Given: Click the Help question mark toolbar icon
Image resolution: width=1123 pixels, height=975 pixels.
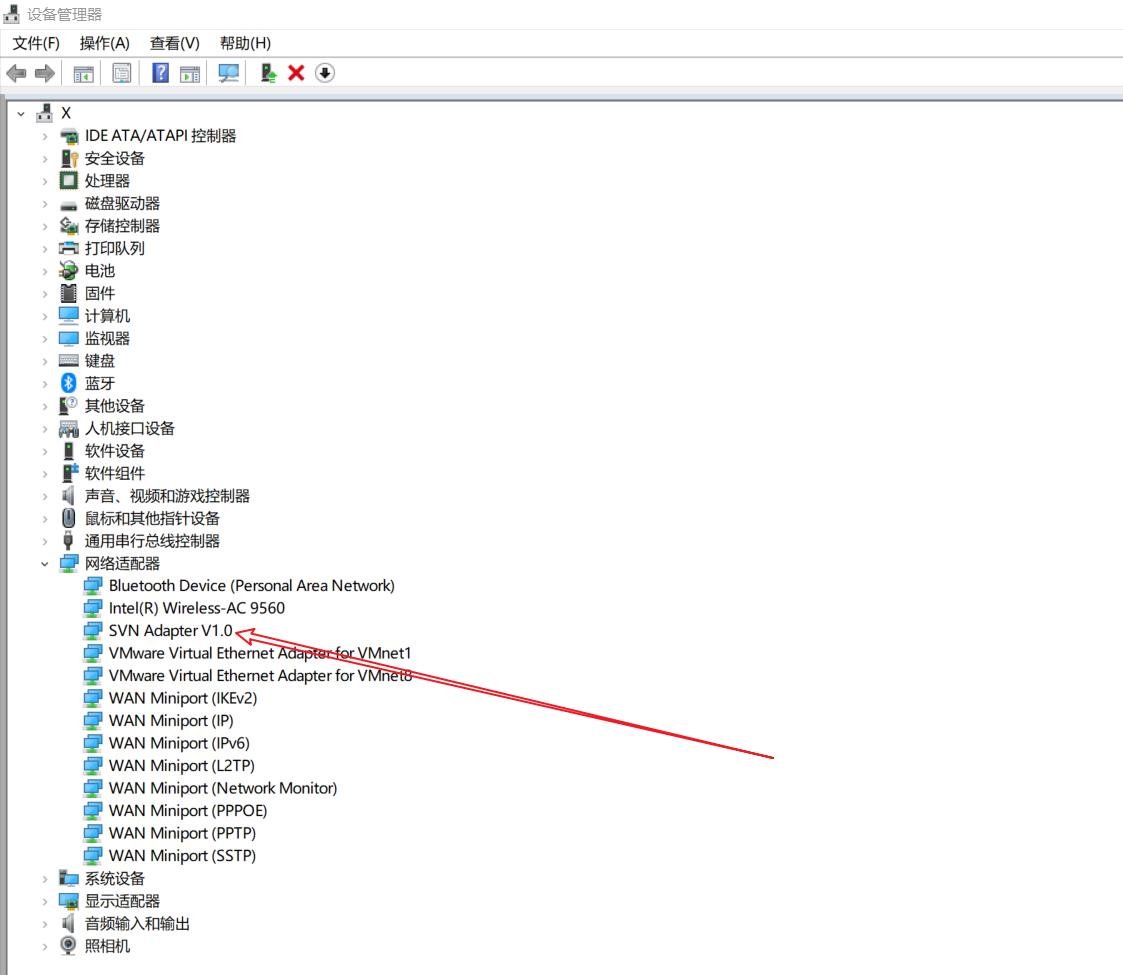Looking at the screenshot, I should tap(160, 73).
